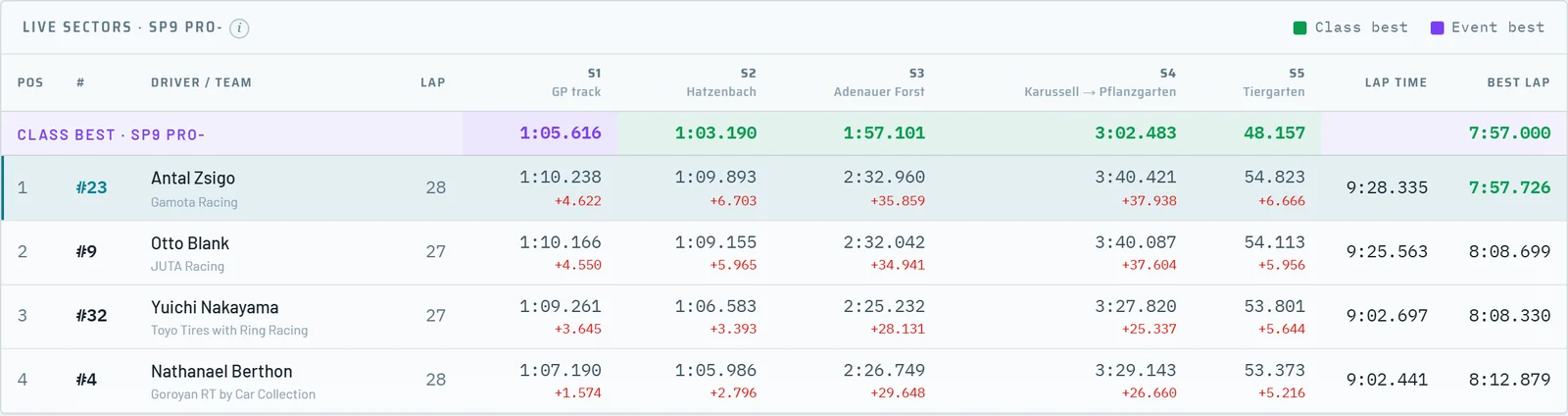Screen dimensions: 1568x416
Task: Click class best S2 time 1:03.190
Action: pos(715,133)
